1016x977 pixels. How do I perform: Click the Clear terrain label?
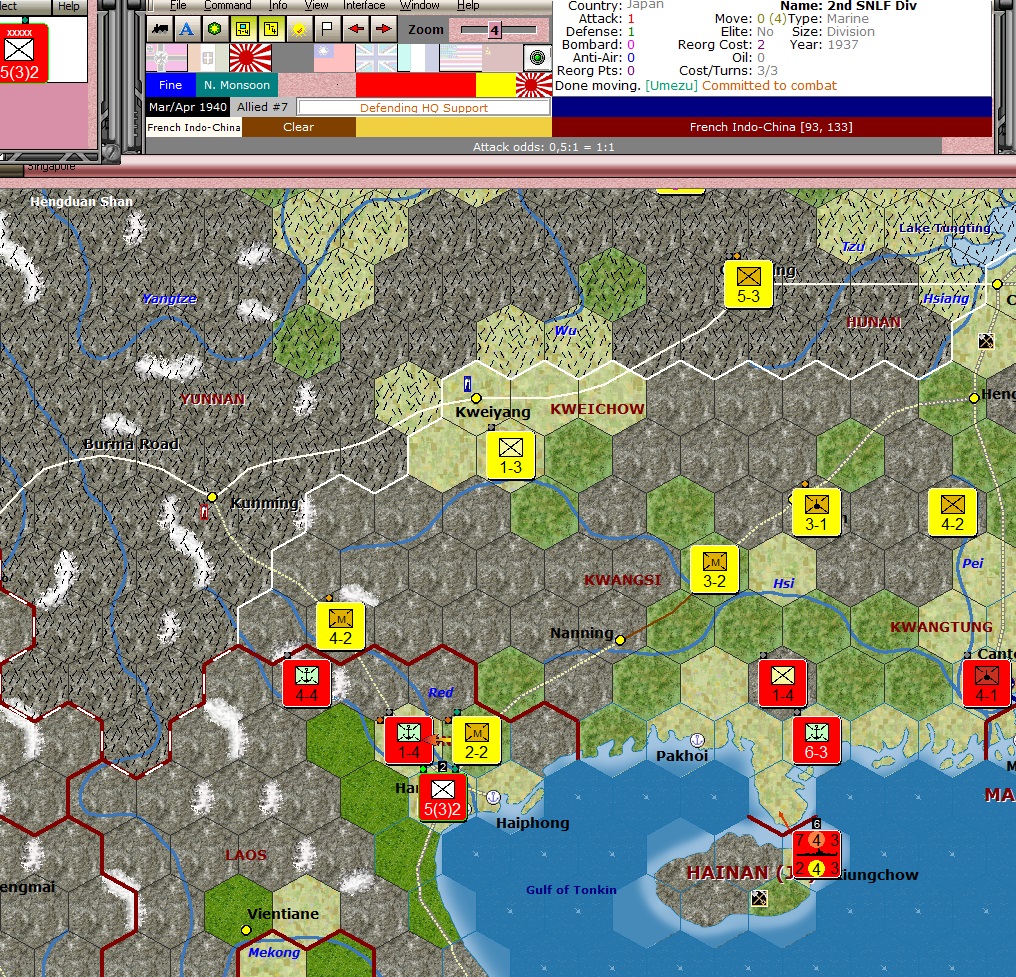point(299,127)
